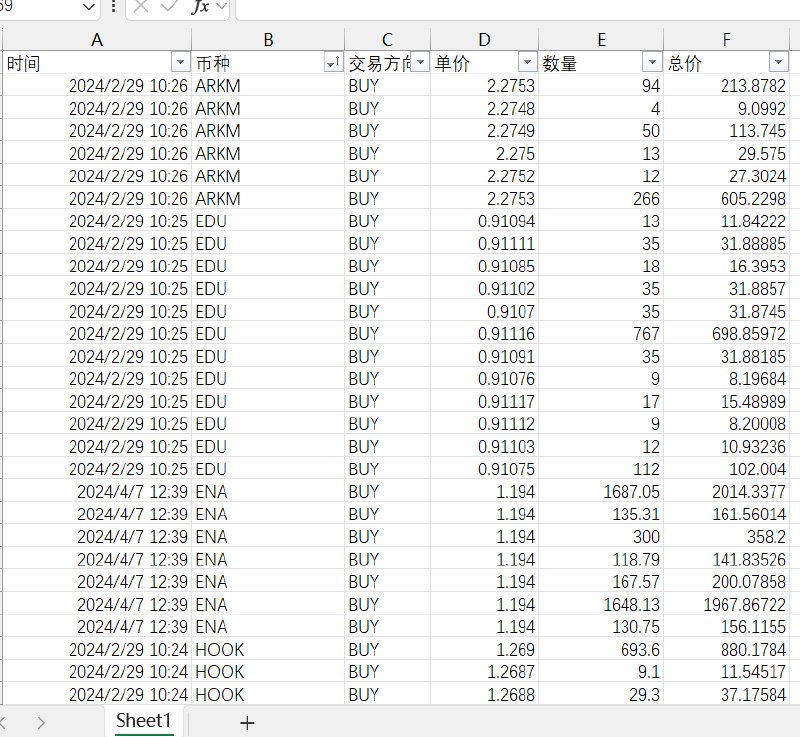Select the 总价 header cell
The image size is (800, 737).
(x=727, y=63)
